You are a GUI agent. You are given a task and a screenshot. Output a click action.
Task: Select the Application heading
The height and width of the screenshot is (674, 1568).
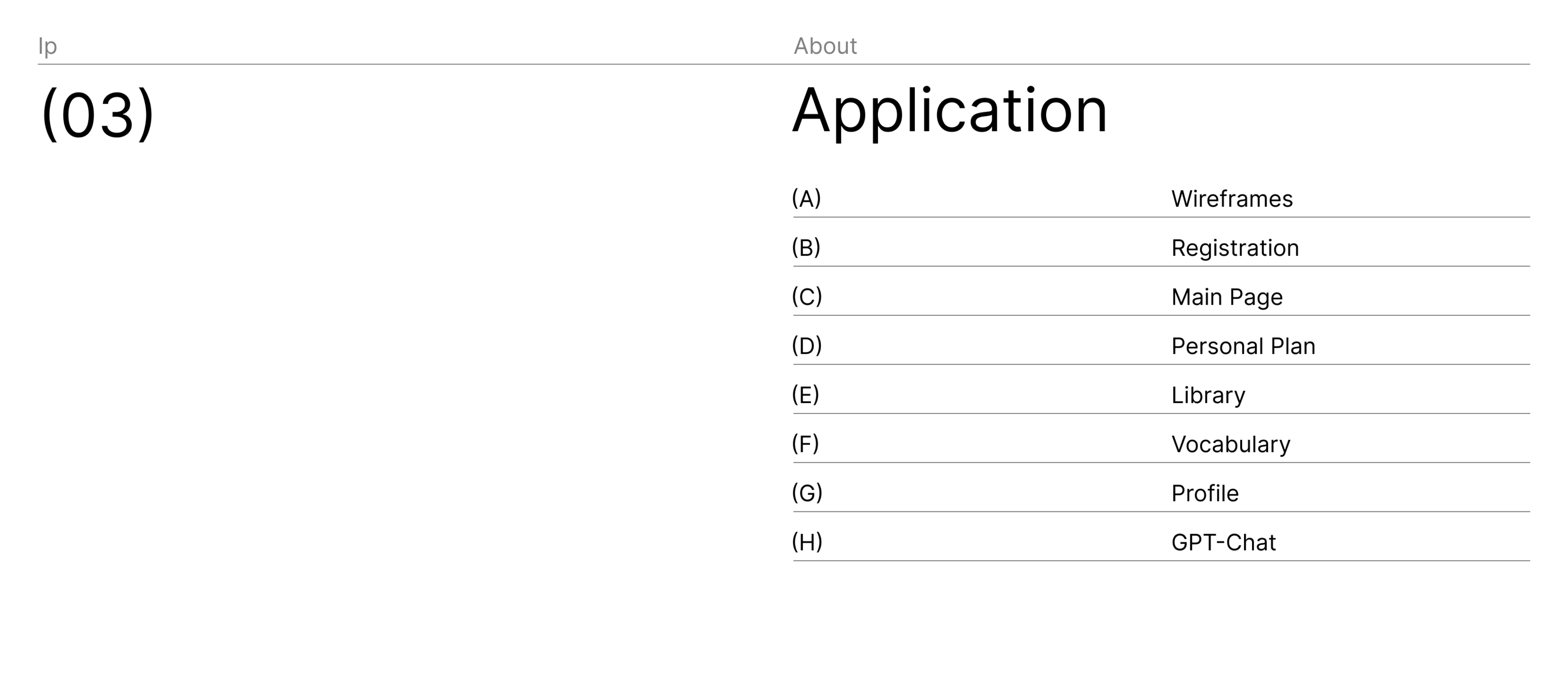click(949, 111)
